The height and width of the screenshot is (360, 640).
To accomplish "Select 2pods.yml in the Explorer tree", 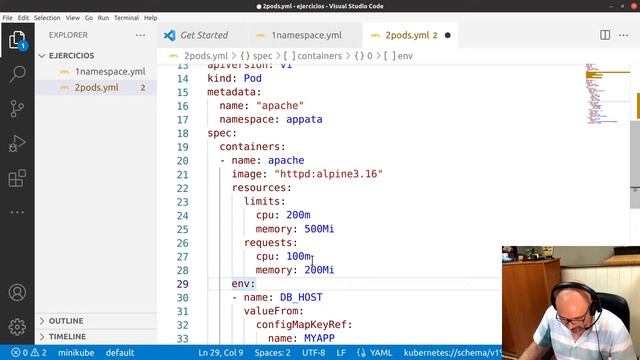I will click(x=96, y=88).
